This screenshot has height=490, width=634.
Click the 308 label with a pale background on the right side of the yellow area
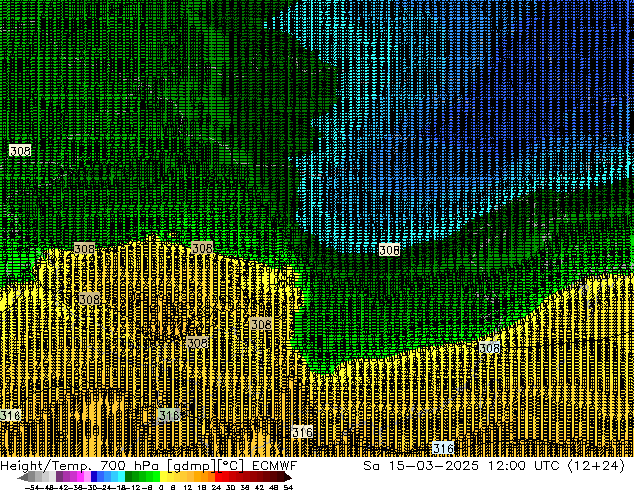click(489, 348)
